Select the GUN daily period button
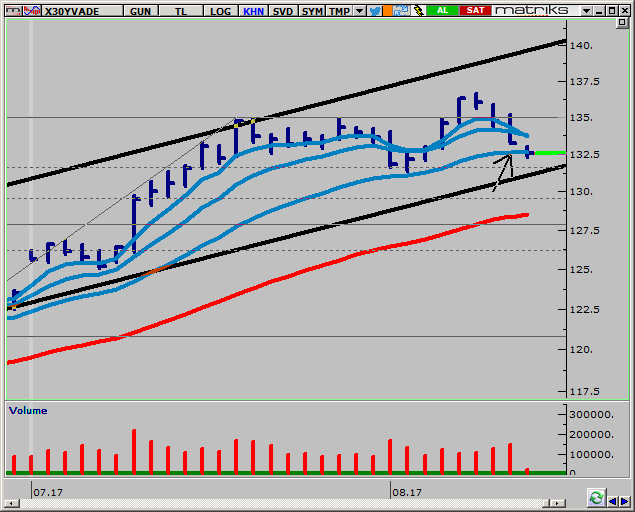This screenshot has width=635, height=512. pos(141,11)
